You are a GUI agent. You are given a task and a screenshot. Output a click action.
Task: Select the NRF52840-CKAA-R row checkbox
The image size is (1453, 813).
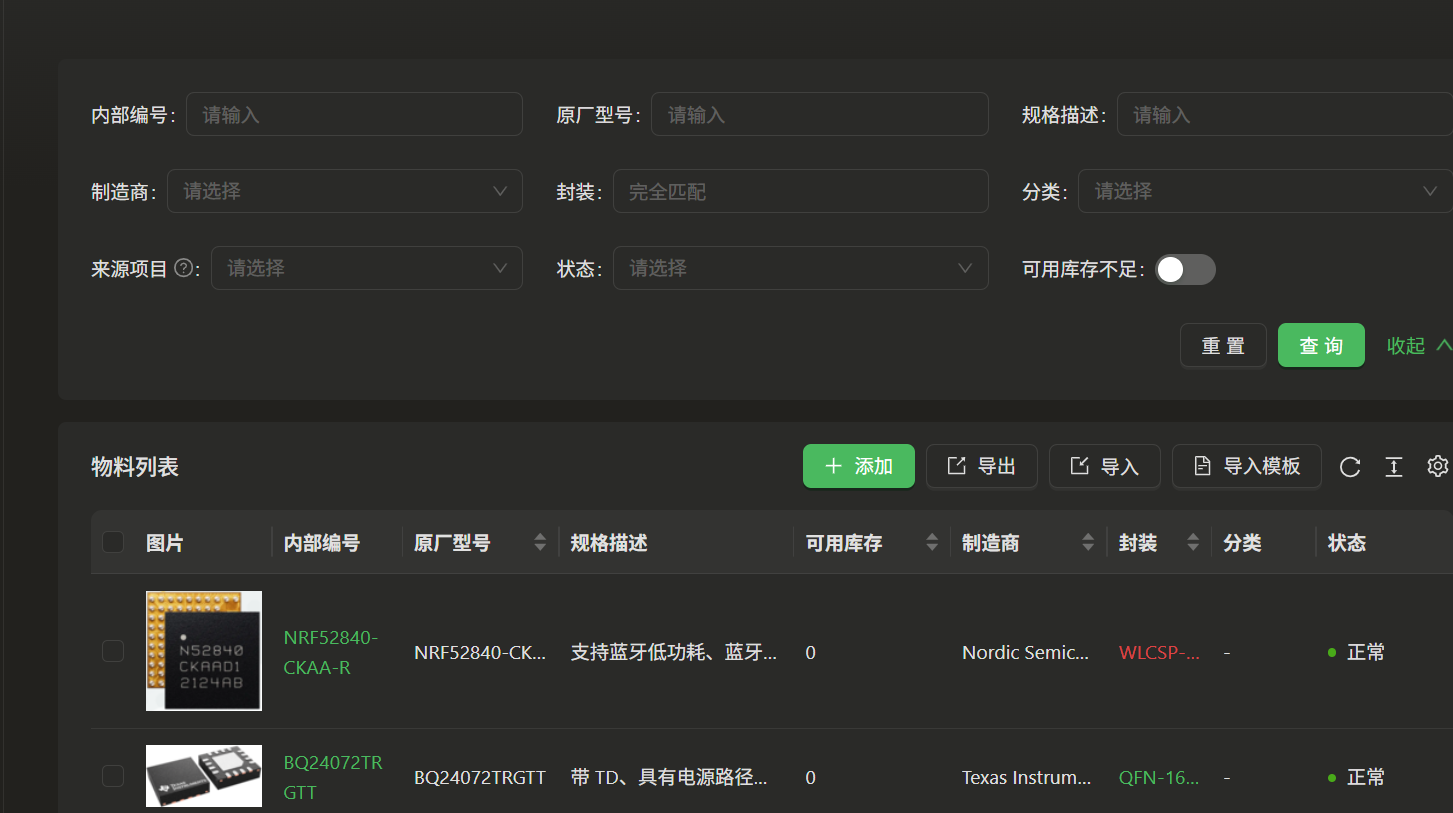point(113,651)
